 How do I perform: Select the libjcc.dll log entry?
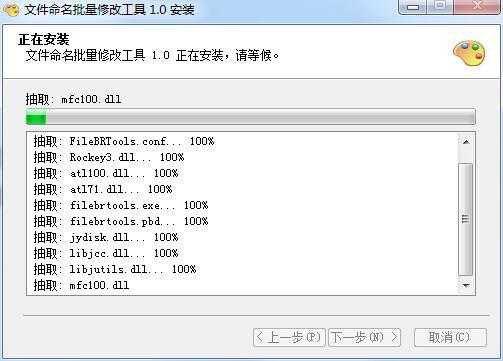(106, 253)
